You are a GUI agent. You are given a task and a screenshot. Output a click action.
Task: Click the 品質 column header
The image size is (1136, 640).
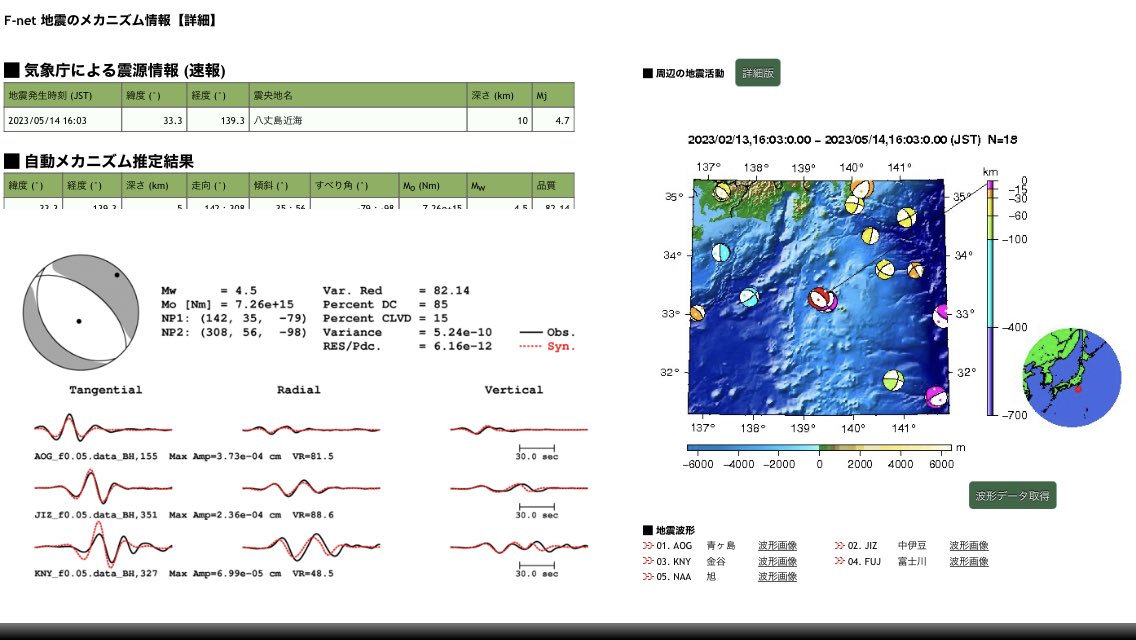pos(553,186)
